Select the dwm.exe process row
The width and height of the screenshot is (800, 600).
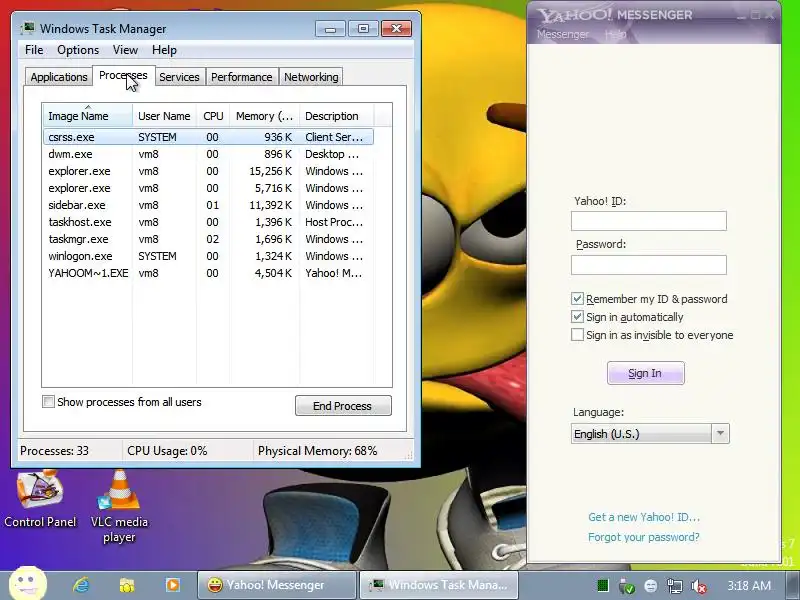(209, 154)
